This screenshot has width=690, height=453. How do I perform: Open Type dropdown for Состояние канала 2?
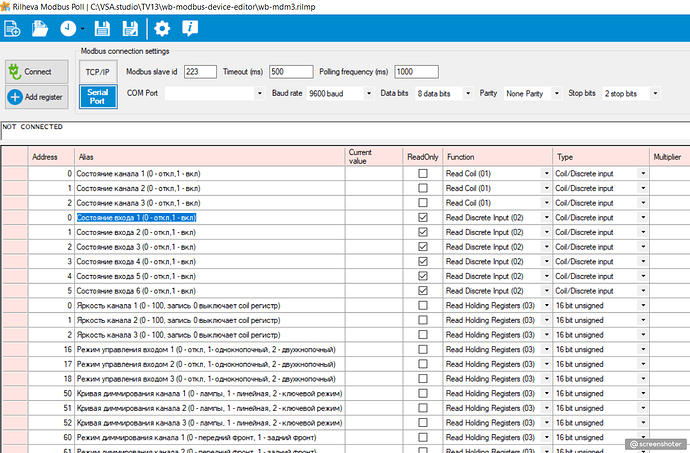click(643, 188)
